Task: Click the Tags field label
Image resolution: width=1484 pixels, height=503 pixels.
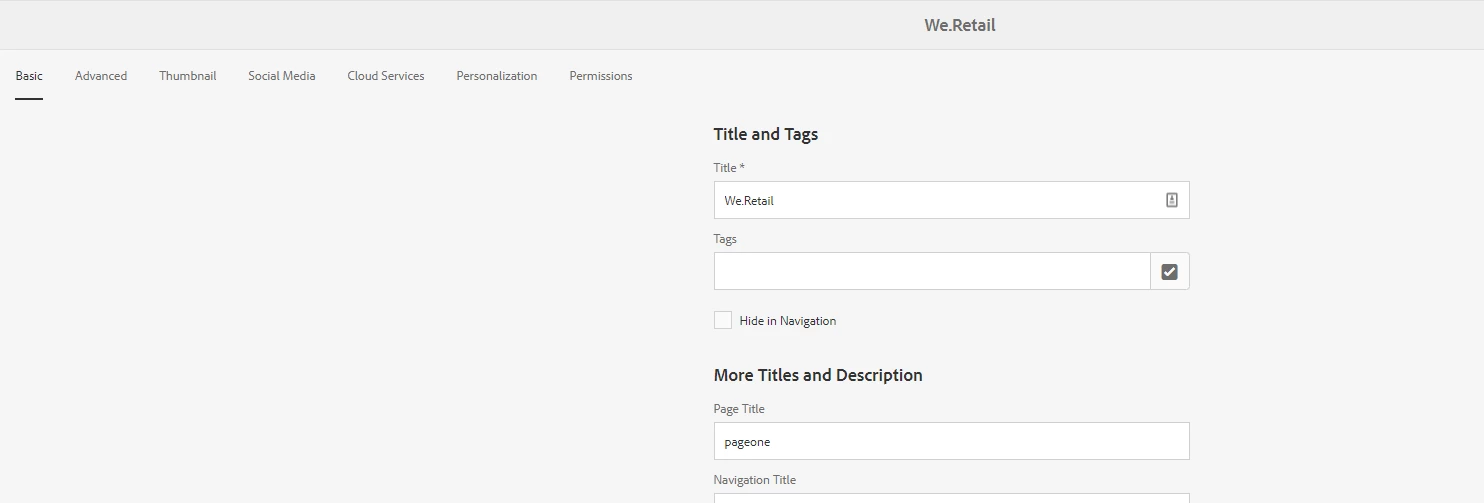Action: (x=725, y=239)
